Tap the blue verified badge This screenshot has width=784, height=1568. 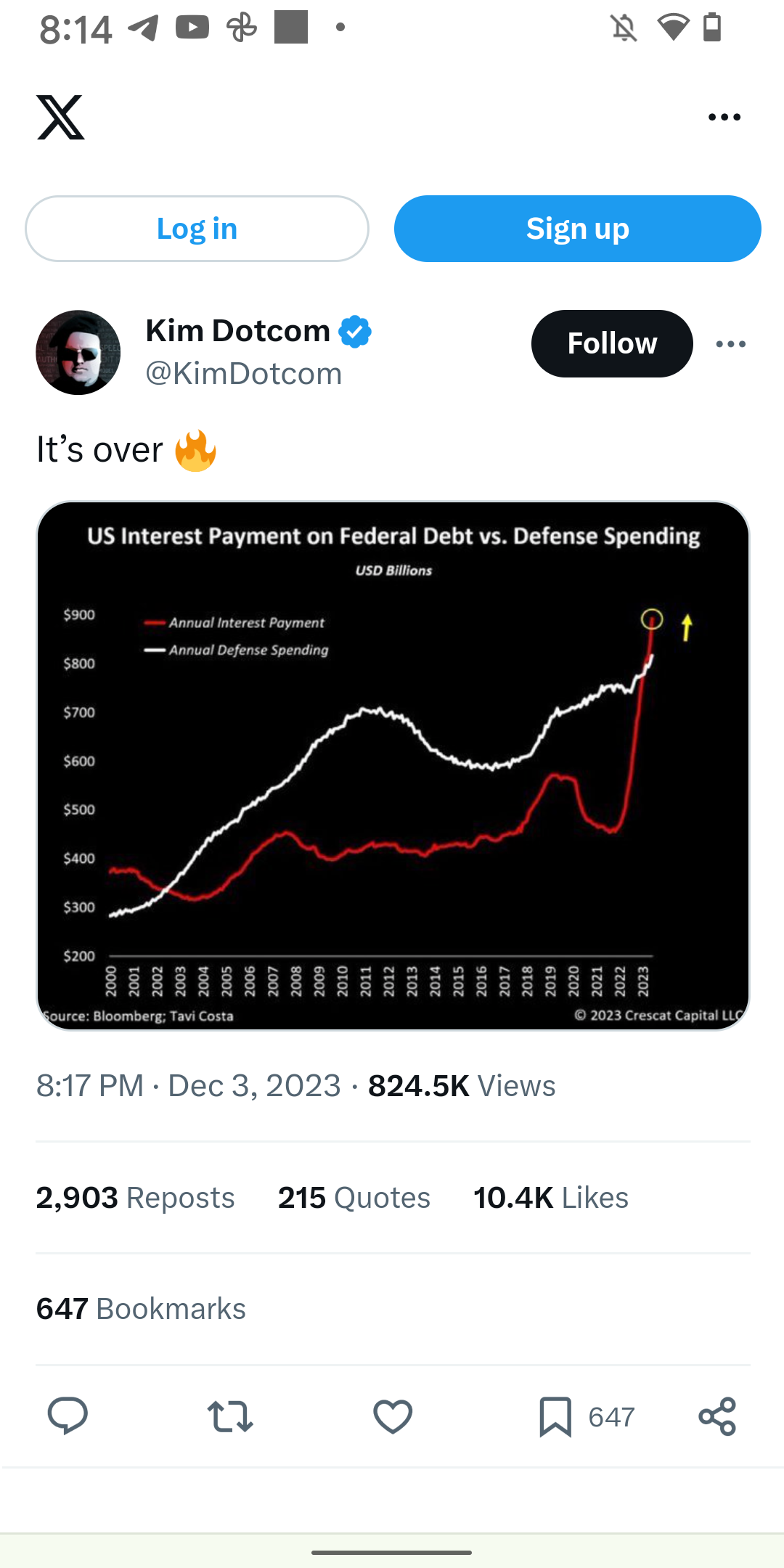(x=355, y=332)
